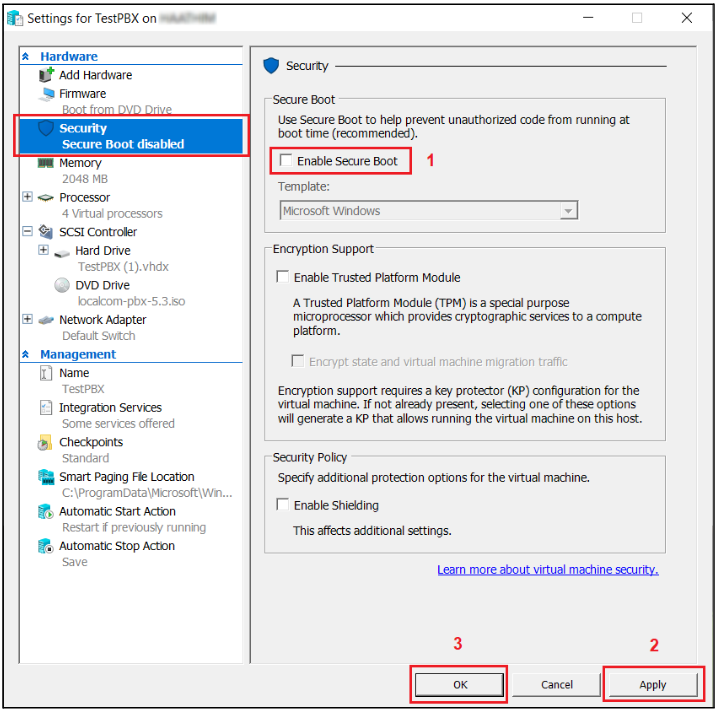Image resolution: width=716 pixels, height=710 pixels.
Task: Click the Memory chip icon
Action: [x=45, y=163]
